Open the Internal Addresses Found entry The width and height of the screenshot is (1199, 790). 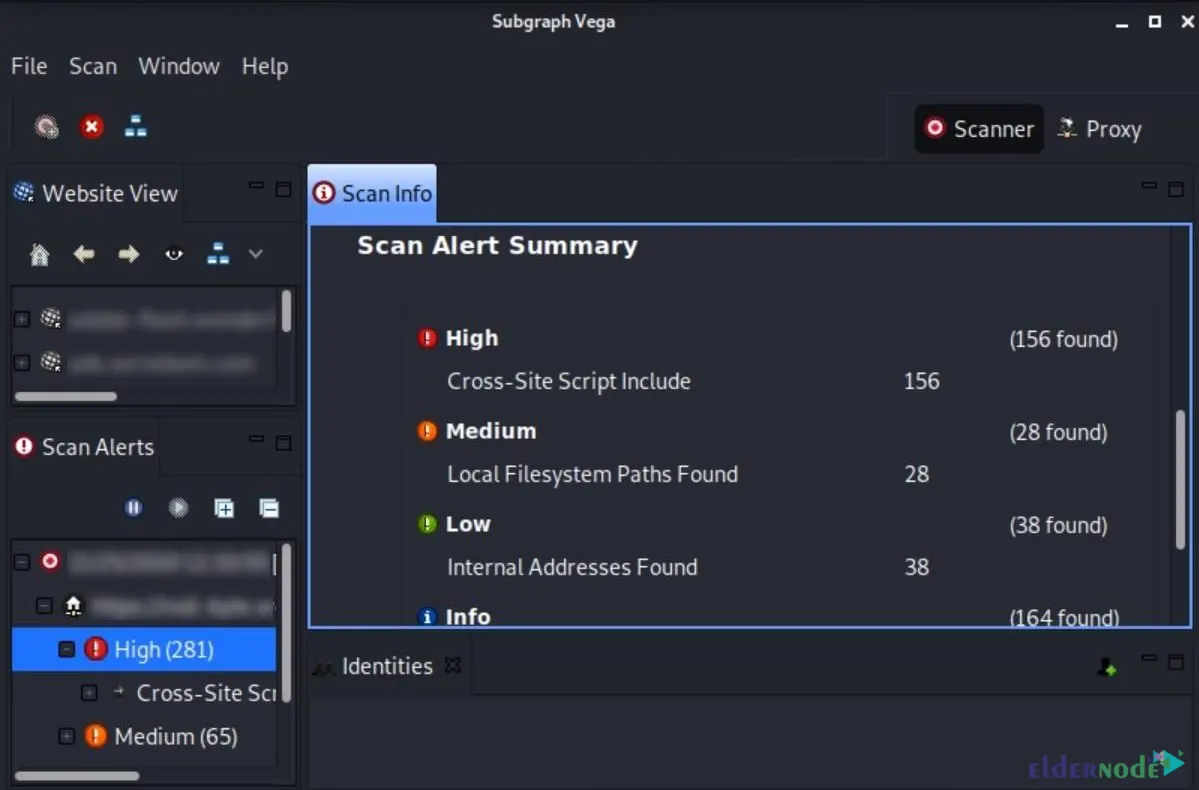572,567
